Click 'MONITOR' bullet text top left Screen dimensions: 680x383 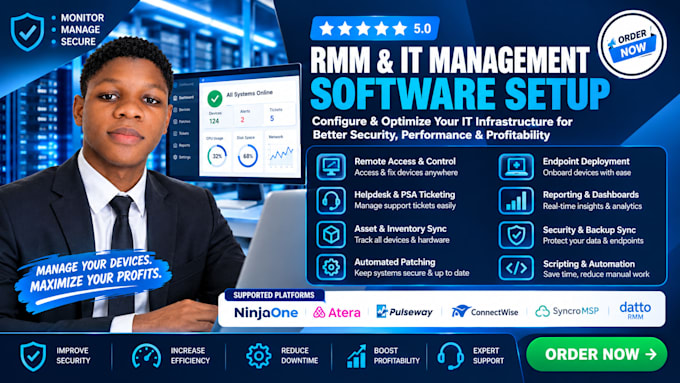coord(82,18)
